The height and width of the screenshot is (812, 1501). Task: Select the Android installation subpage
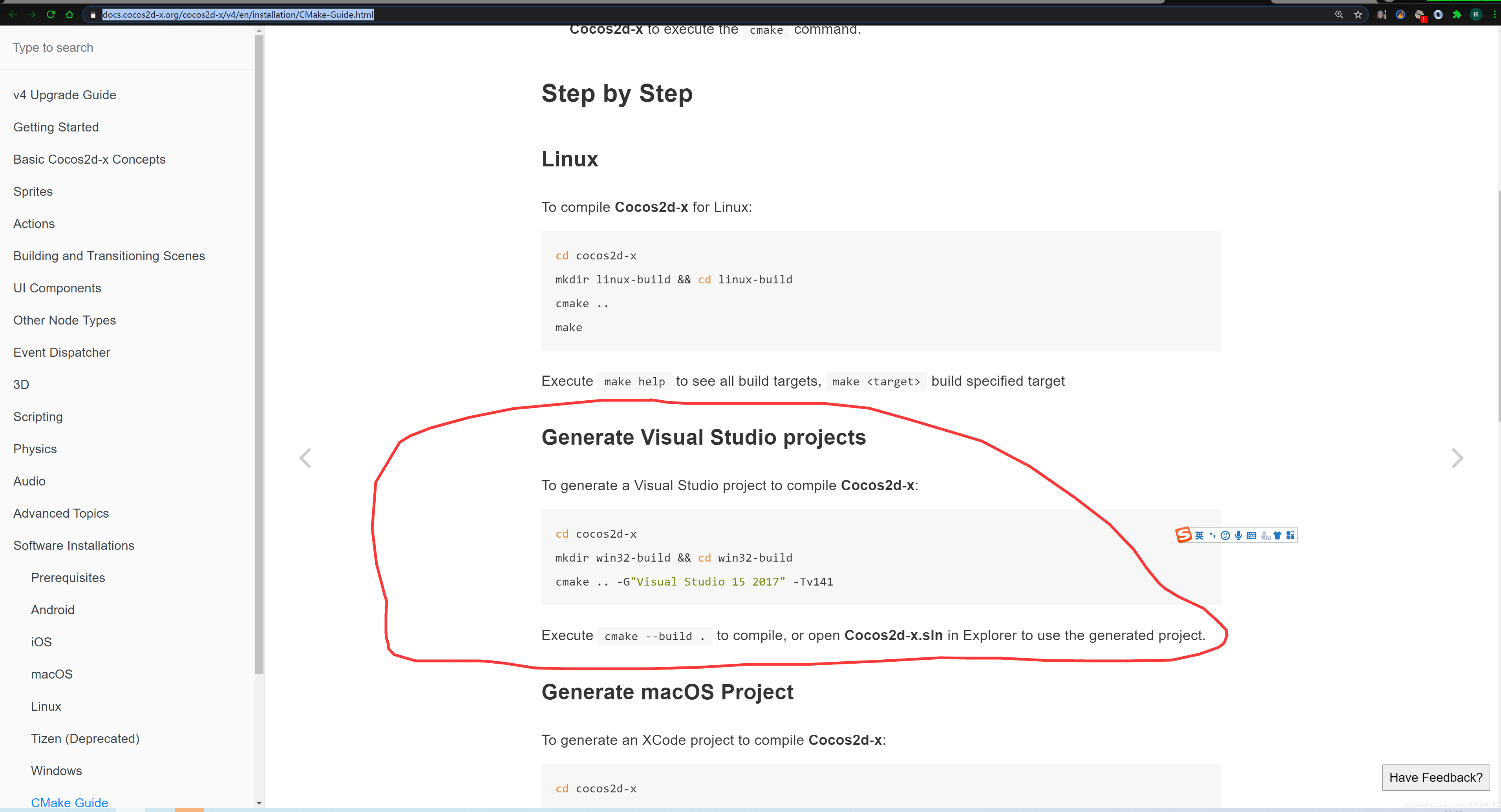tap(53, 610)
